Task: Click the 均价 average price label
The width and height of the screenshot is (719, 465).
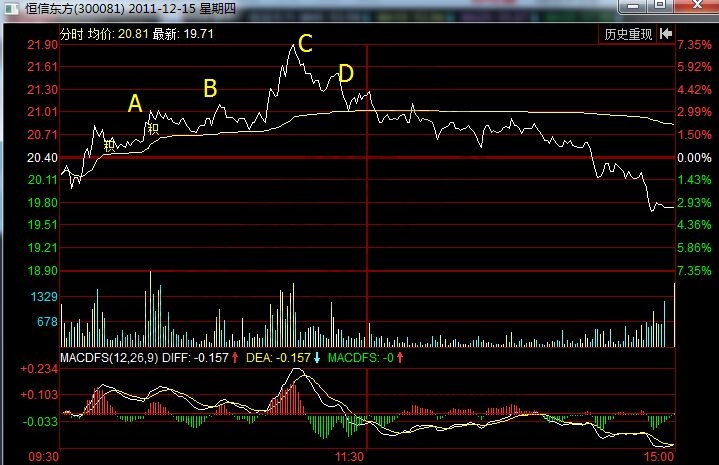Action: click(98, 33)
